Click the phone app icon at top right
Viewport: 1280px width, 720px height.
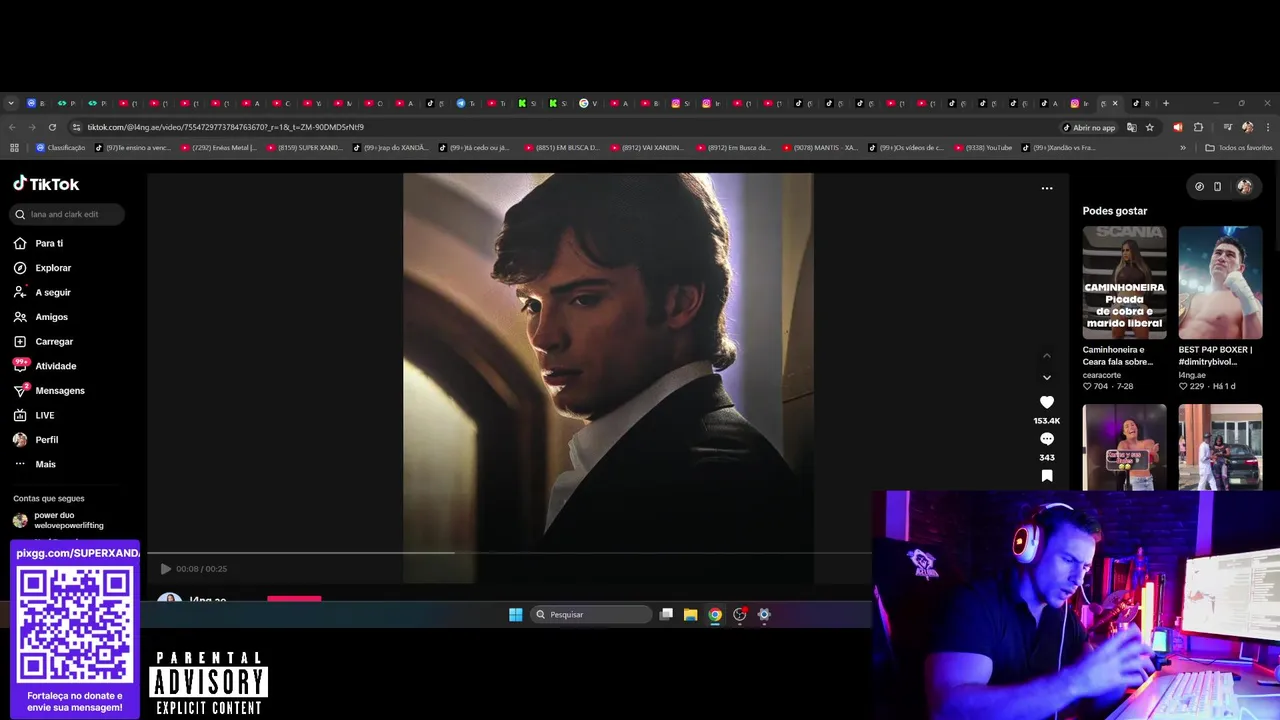tap(1217, 186)
